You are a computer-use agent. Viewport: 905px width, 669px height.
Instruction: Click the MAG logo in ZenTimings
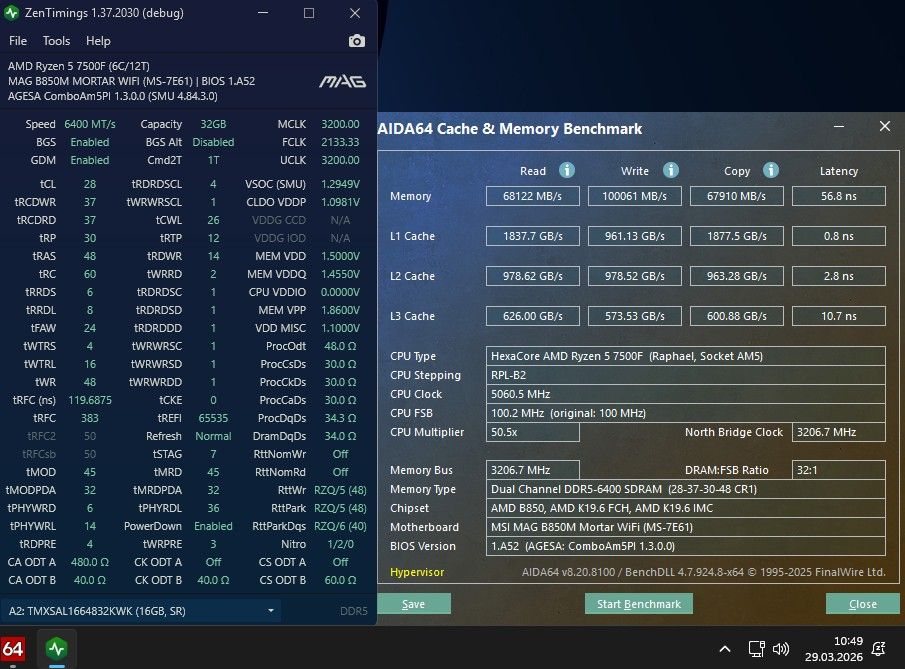click(342, 81)
